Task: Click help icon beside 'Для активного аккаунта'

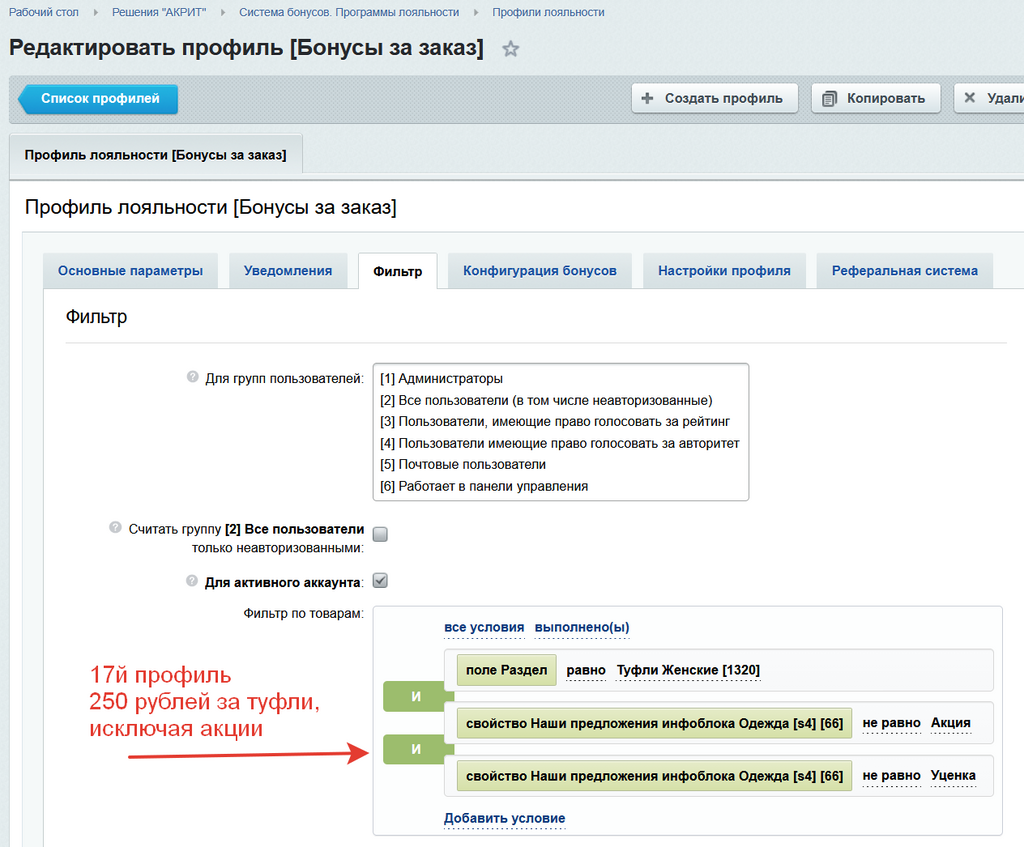Action: [193, 581]
